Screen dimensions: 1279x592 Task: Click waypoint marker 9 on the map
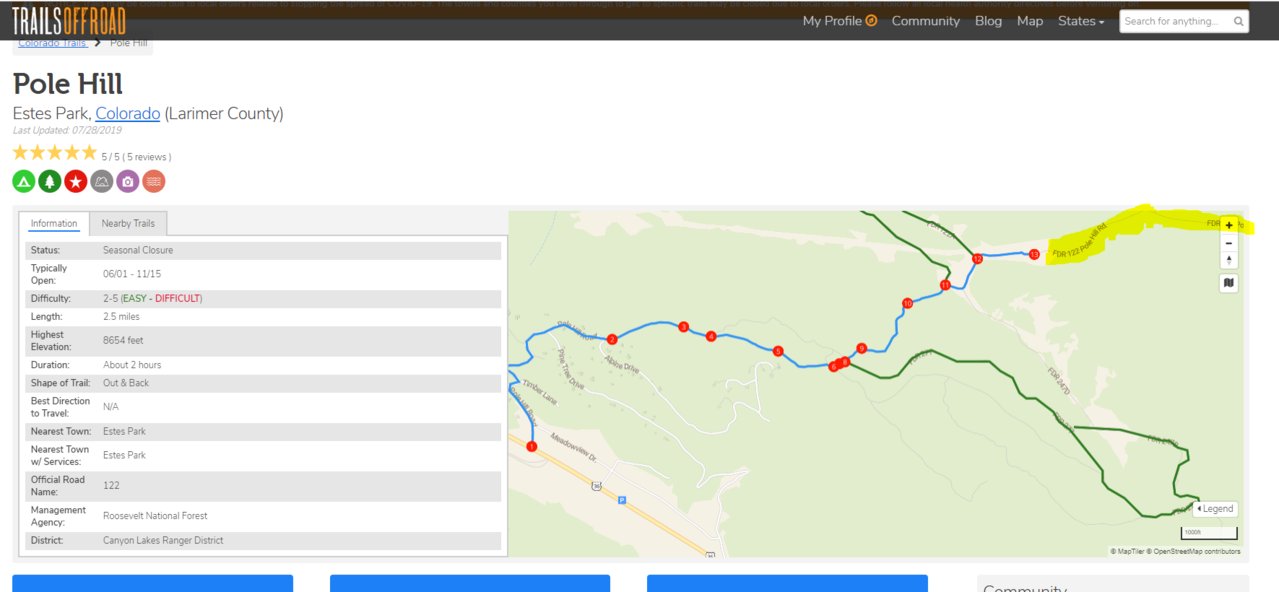pyautogui.click(x=861, y=348)
